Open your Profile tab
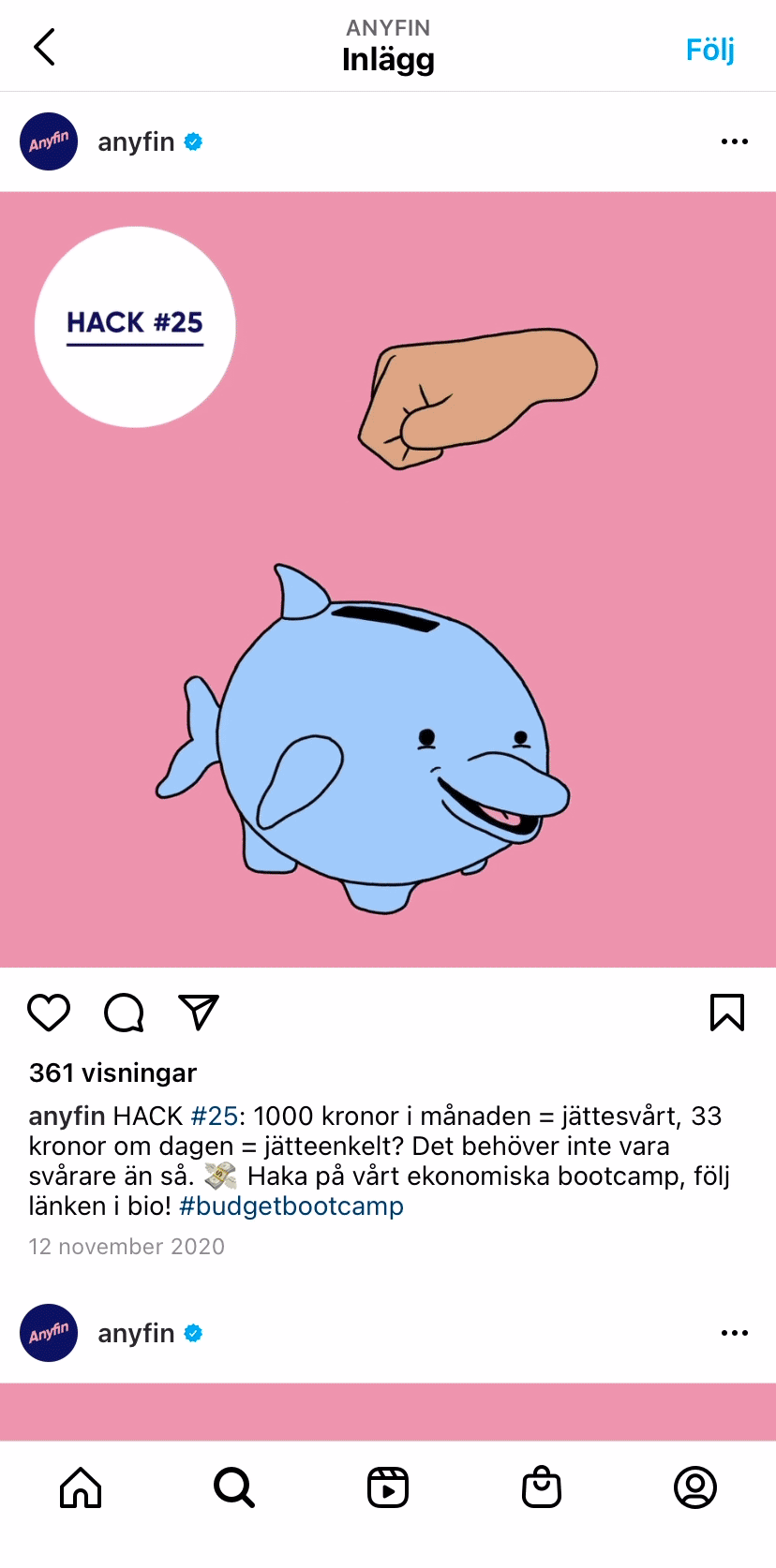Screen dimensions: 776x1568 [x=695, y=1487]
